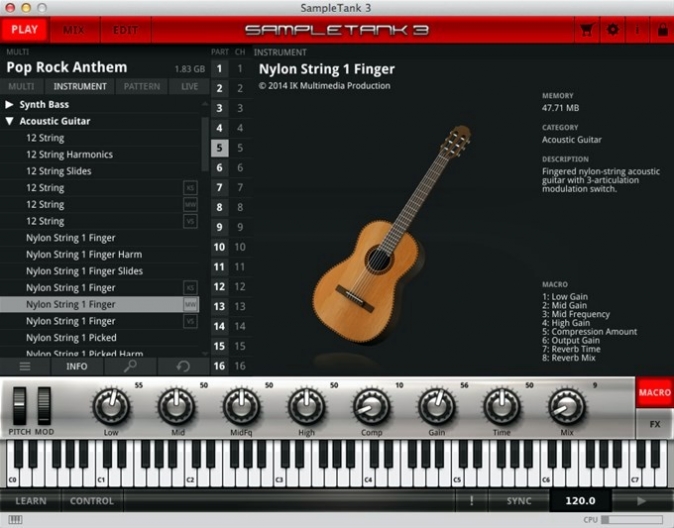Open the info 'i' icon in header

(x=637, y=30)
